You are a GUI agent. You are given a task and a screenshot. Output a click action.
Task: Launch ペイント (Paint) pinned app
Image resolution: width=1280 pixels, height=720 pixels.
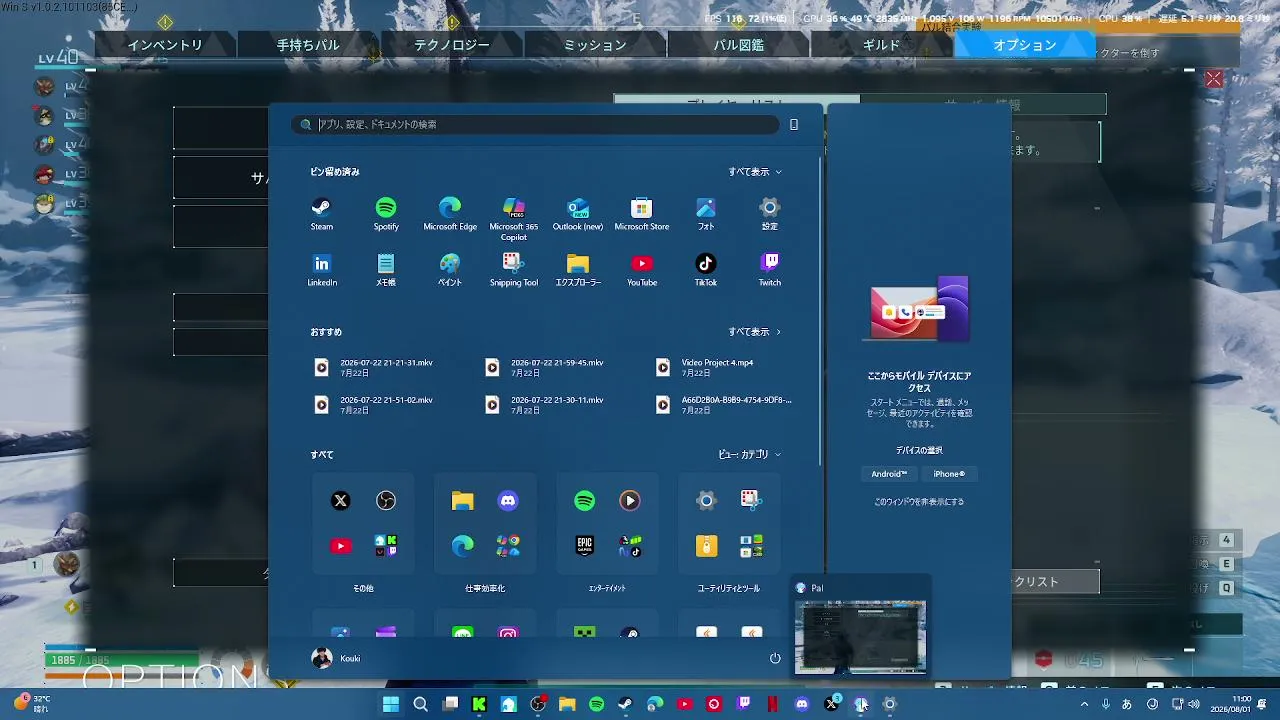click(450, 270)
